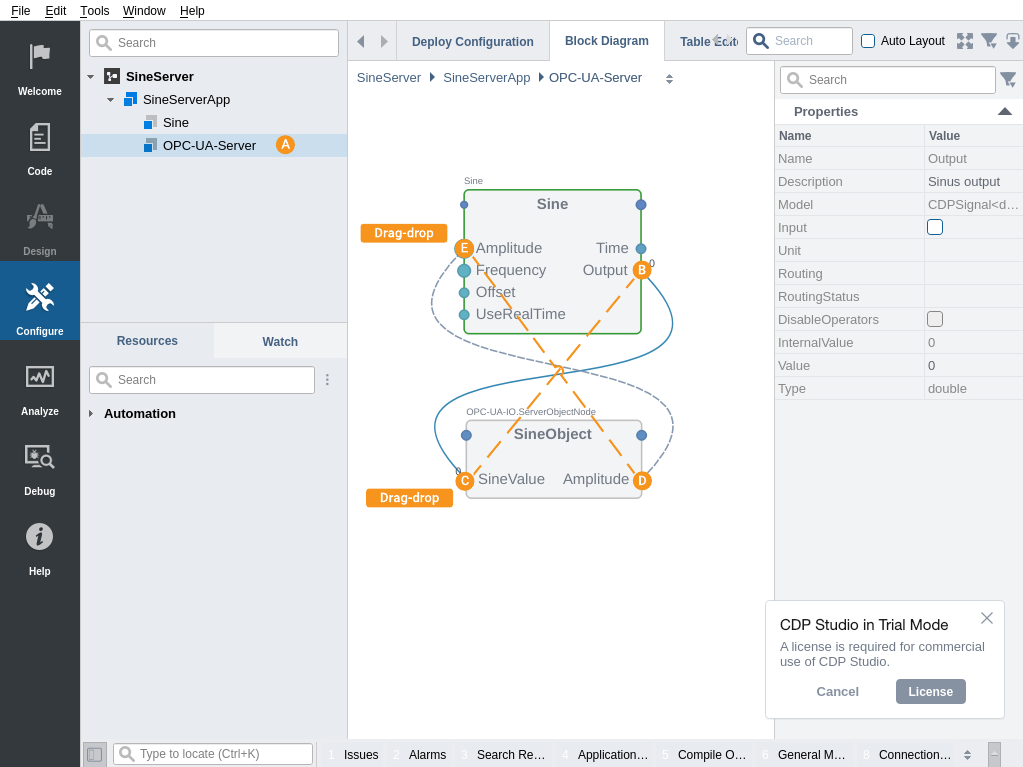
Task: Switch to the Deploy Configuration tab
Action: [x=472, y=42]
